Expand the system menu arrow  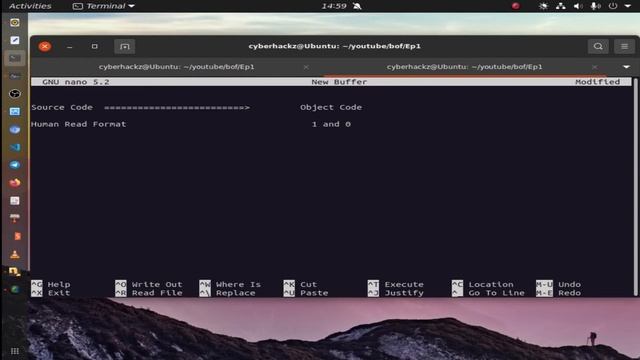(628, 6)
